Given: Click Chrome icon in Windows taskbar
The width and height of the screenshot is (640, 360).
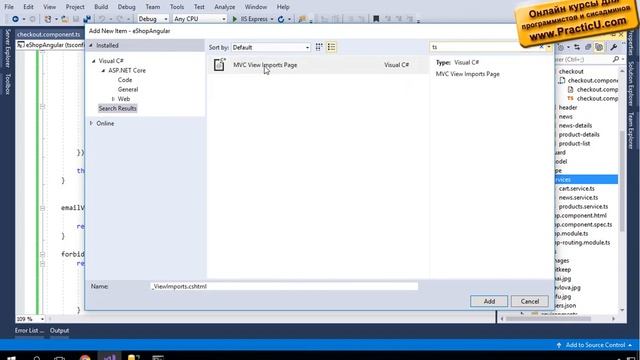Looking at the screenshot, I should 85,358.
